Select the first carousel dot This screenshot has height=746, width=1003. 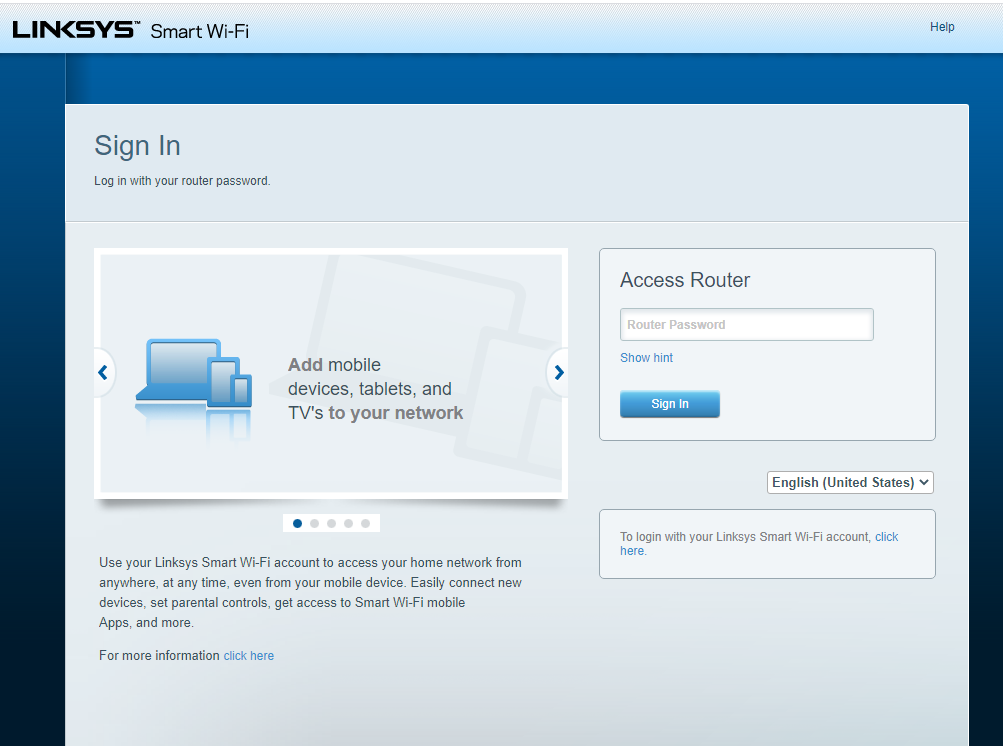297,523
